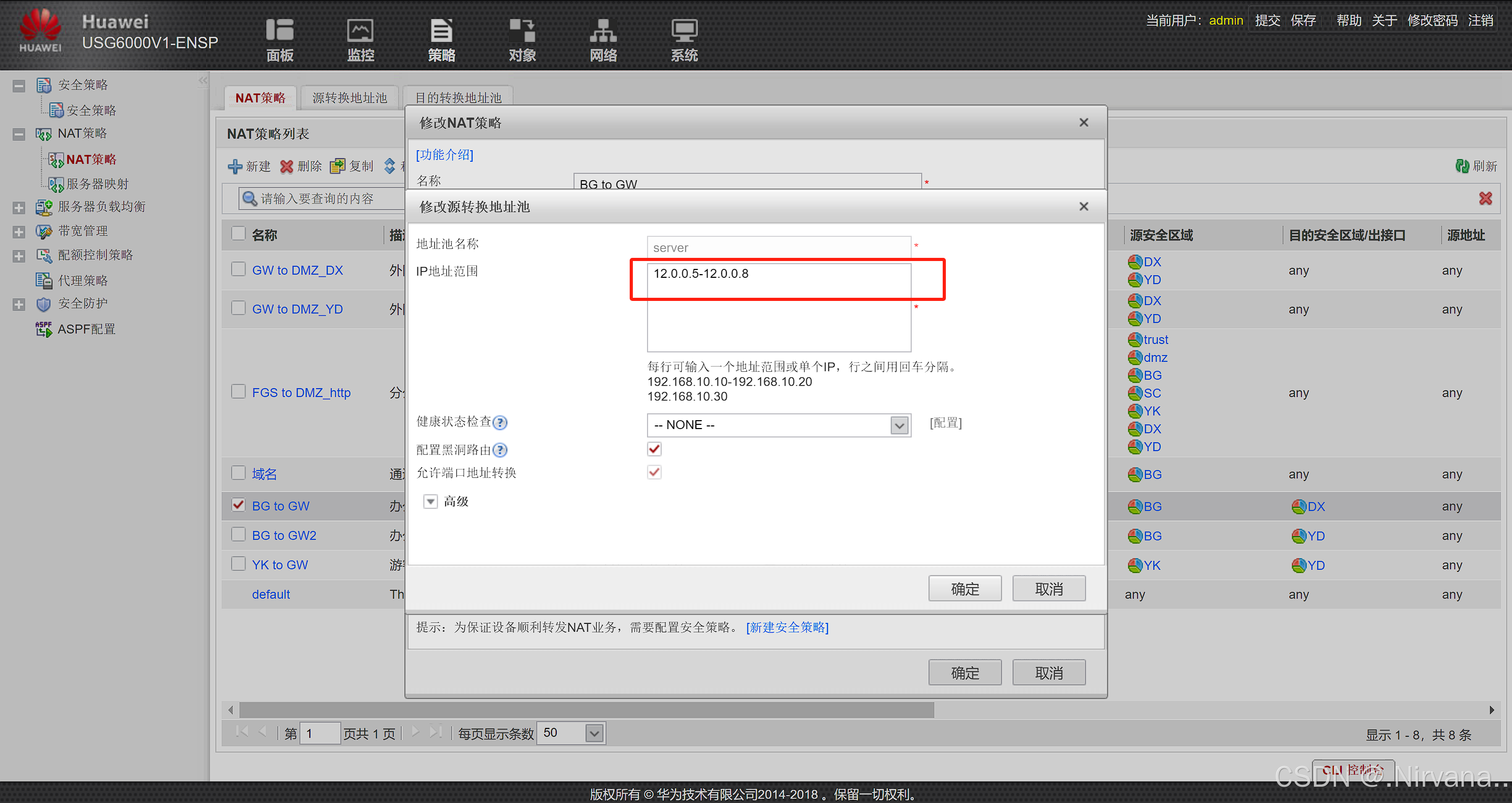Click the ASPF配置 icon in the sidebar
Viewport: 1512px width, 803px height.
(x=44, y=329)
